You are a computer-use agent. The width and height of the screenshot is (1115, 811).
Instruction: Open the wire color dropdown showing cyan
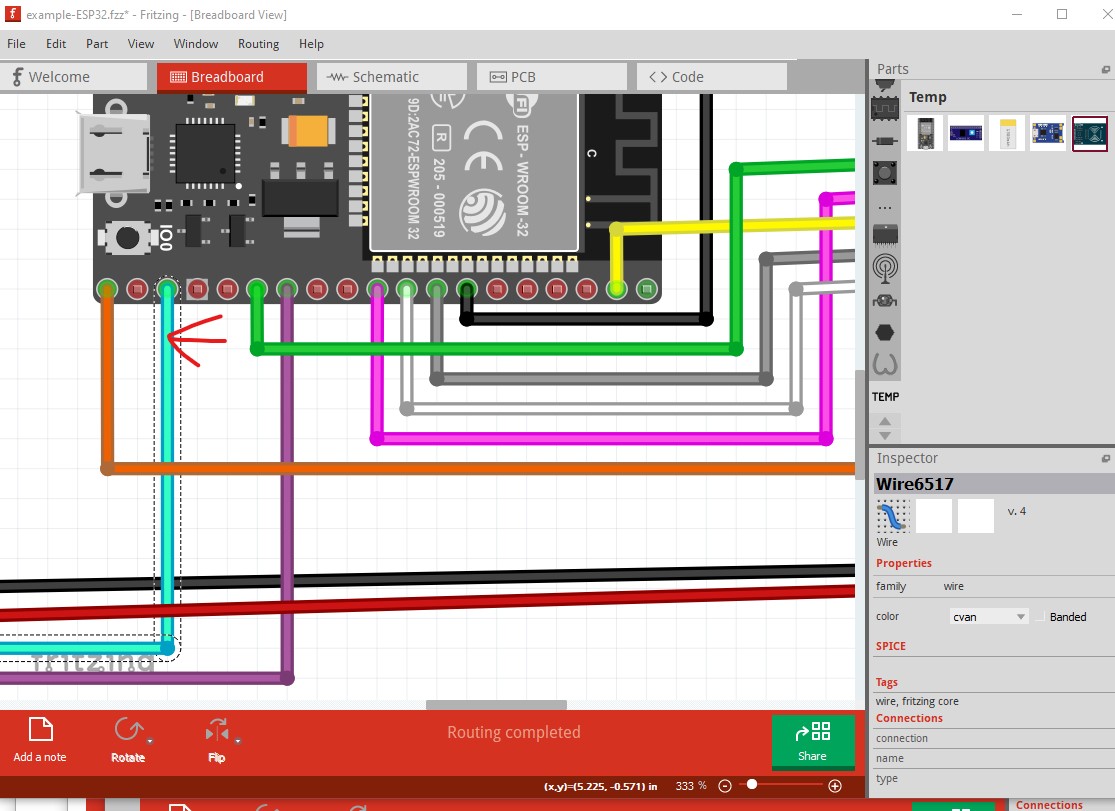click(988, 617)
